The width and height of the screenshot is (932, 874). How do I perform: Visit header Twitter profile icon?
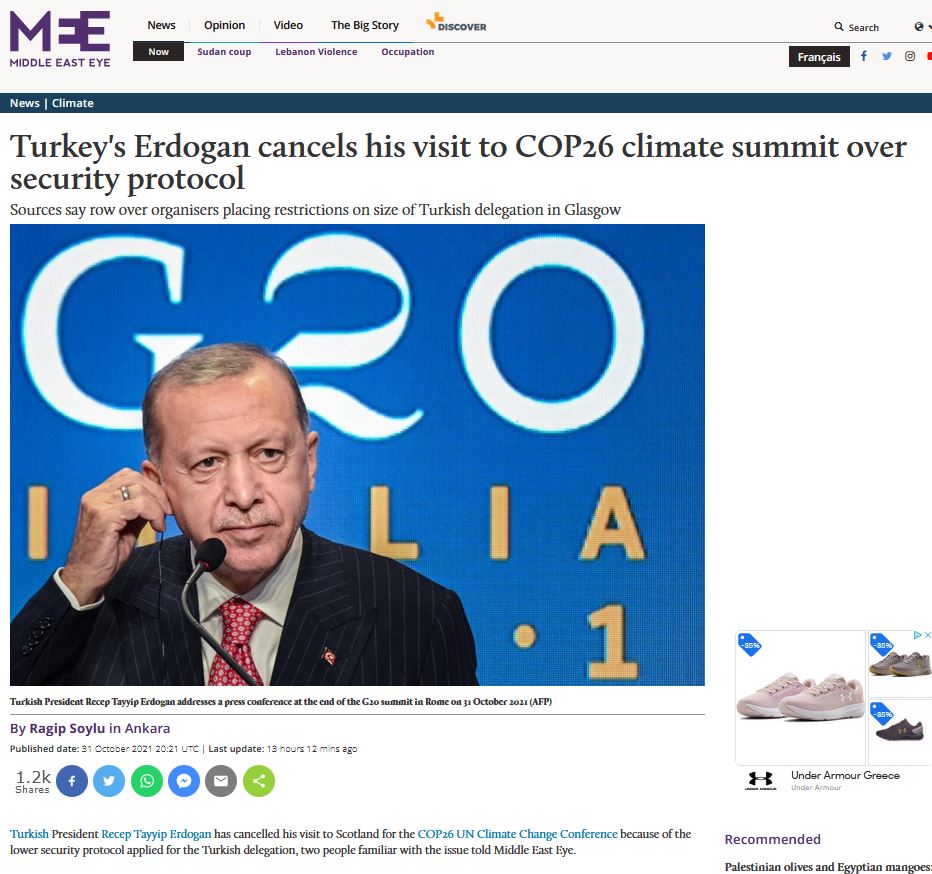click(x=887, y=56)
